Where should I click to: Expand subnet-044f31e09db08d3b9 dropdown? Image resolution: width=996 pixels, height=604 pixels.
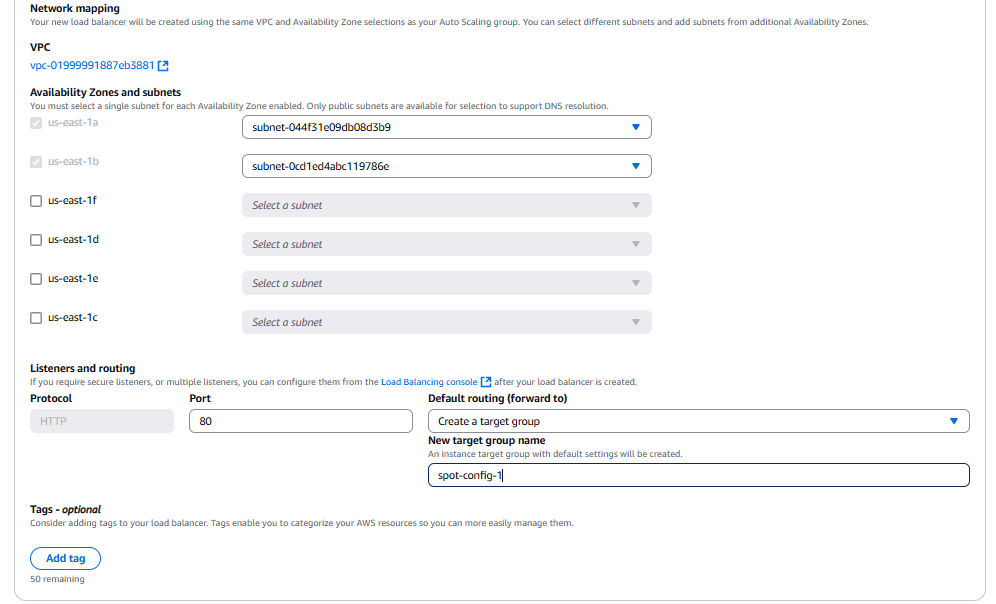446,127
